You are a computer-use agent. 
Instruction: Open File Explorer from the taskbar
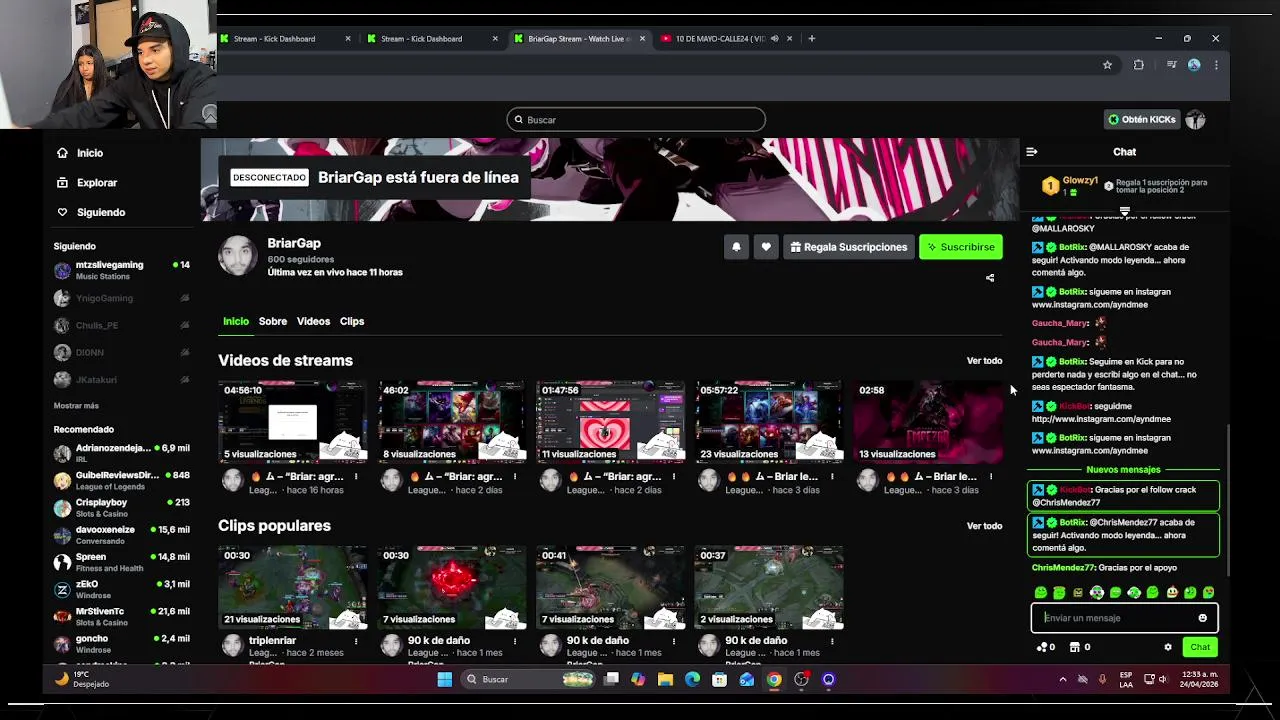[x=665, y=680]
